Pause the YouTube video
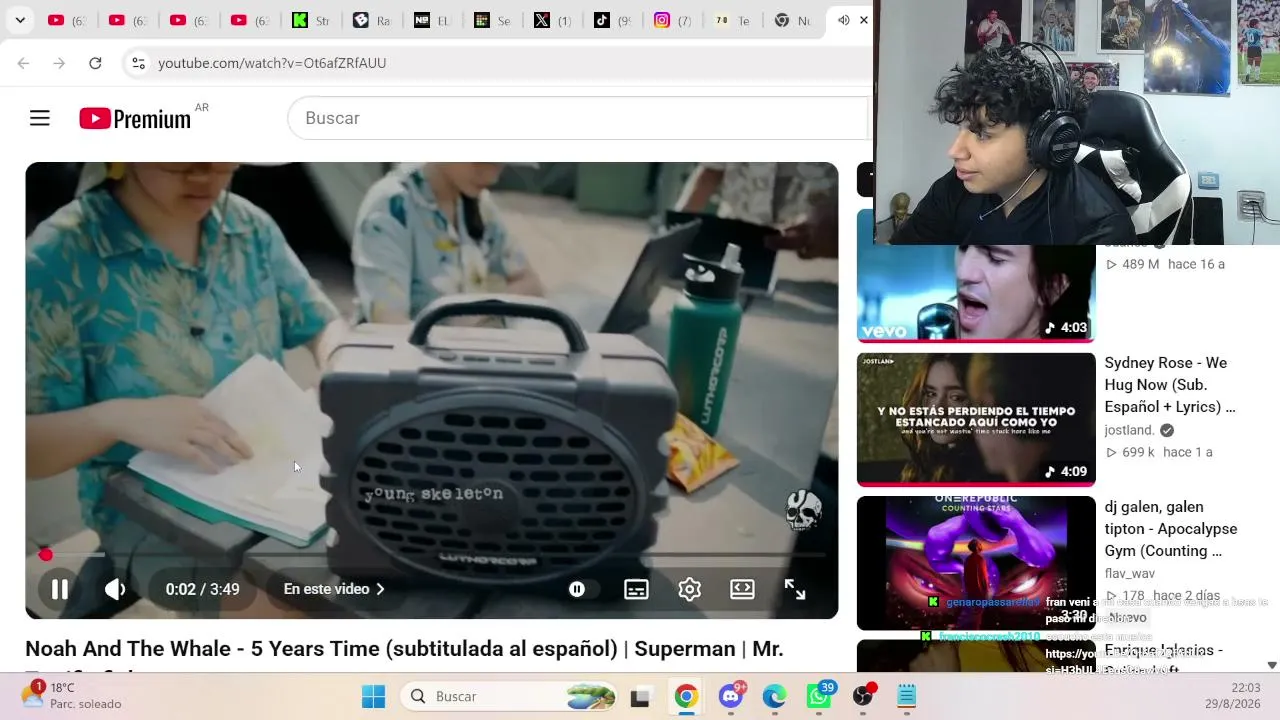 click(60, 589)
